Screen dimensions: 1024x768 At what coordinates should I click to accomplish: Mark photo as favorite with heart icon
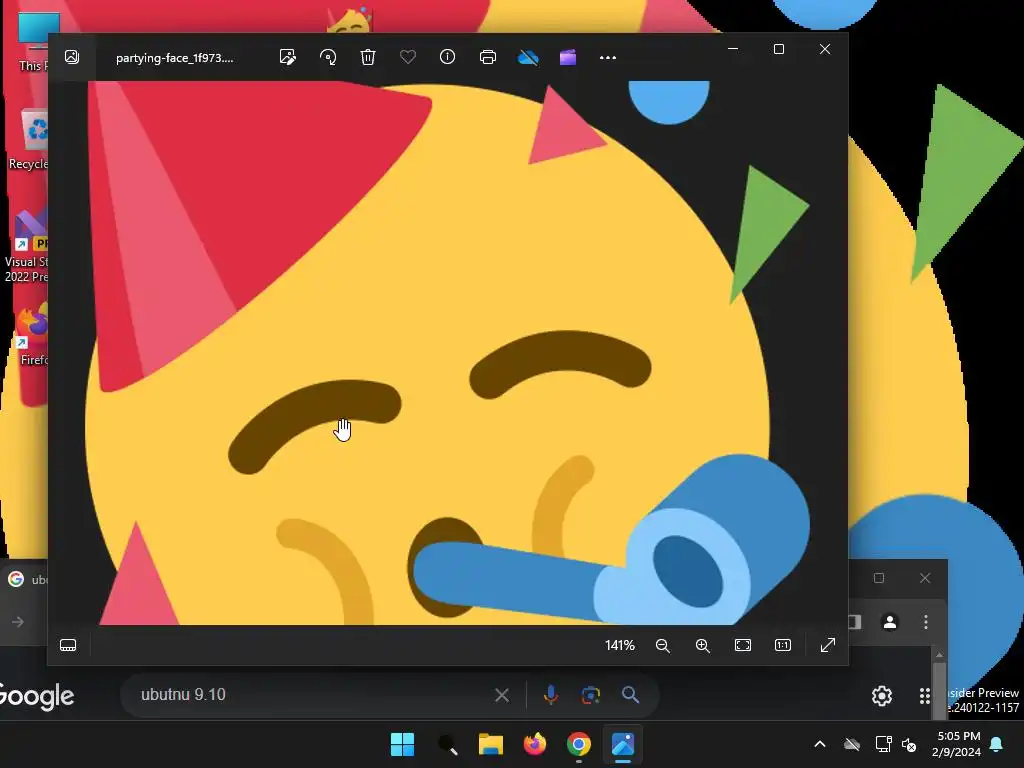pyautogui.click(x=408, y=57)
